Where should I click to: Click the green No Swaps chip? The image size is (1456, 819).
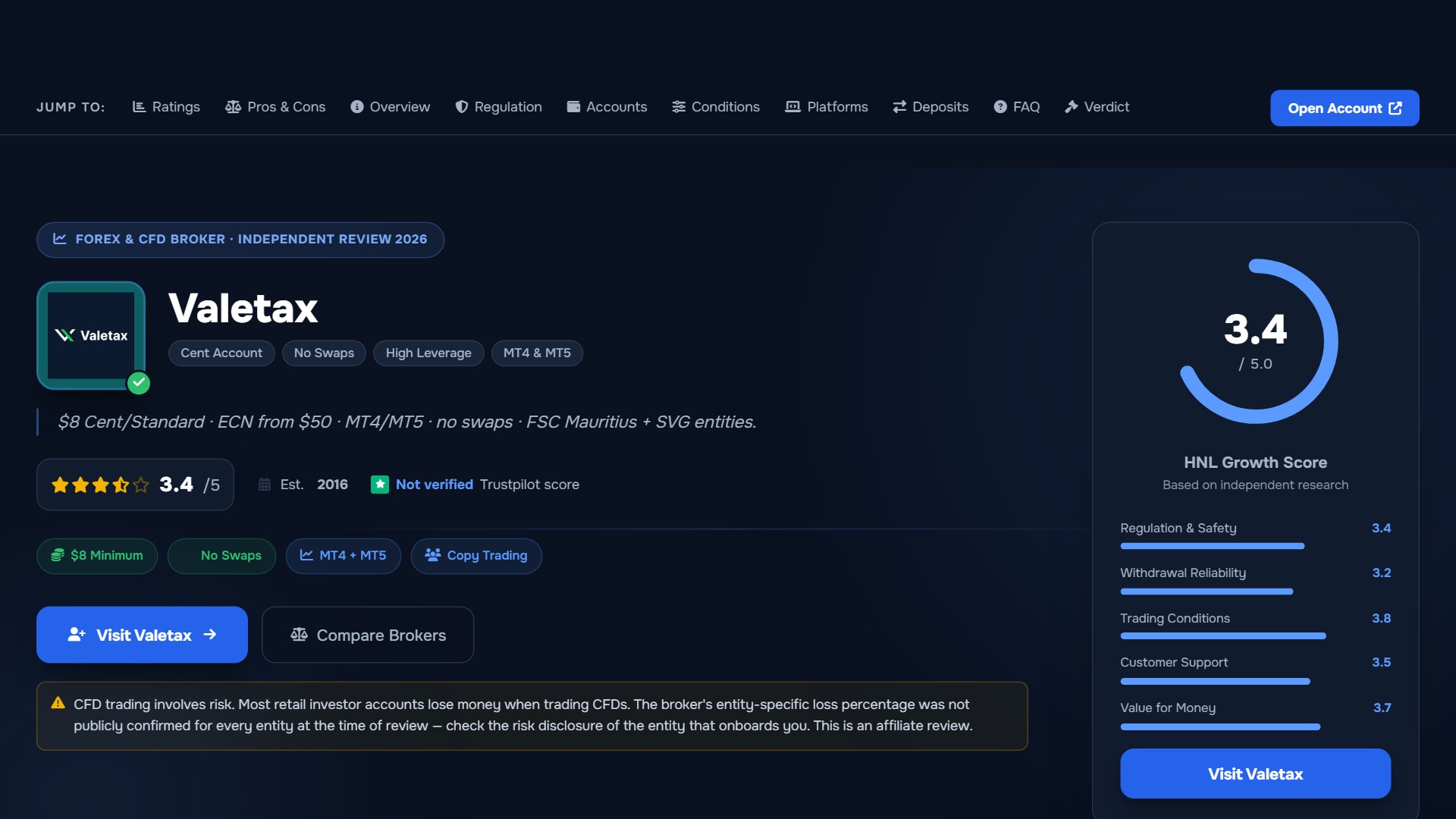[x=221, y=556]
